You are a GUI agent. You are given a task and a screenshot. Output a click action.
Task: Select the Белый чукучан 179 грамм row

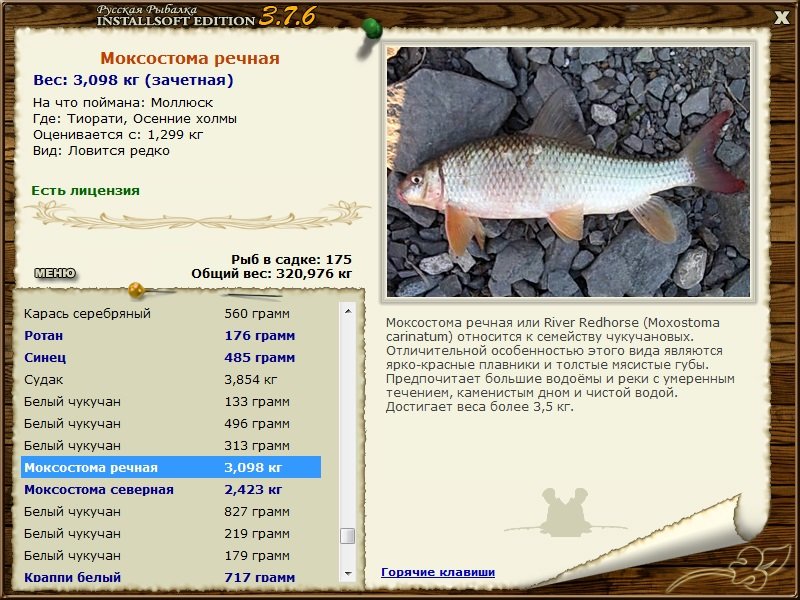(x=171, y=555)
